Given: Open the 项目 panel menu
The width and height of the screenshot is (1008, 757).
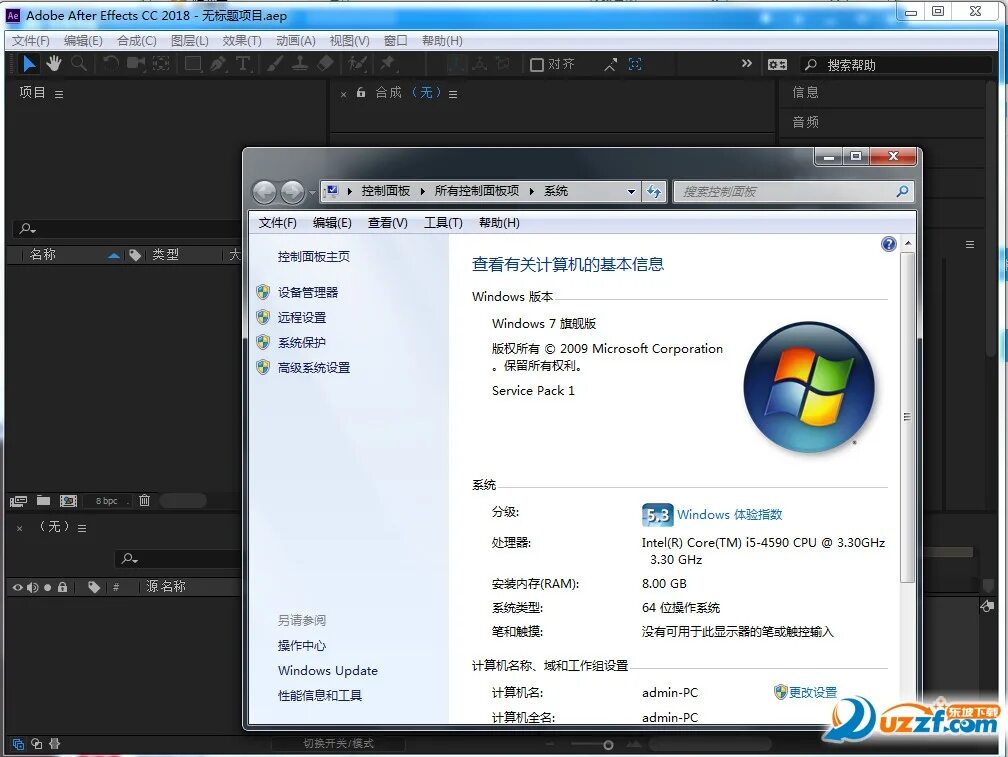Looking at the screenshot, I should [x=59, y=94].
